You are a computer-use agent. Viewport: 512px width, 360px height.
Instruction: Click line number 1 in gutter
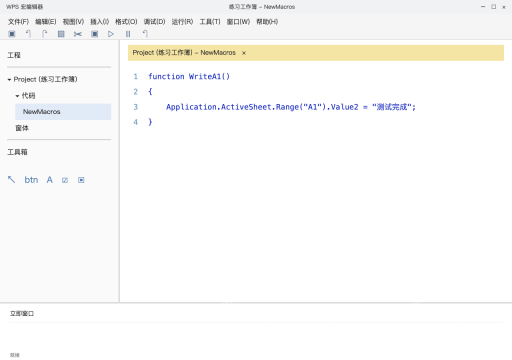click(136, 77)
